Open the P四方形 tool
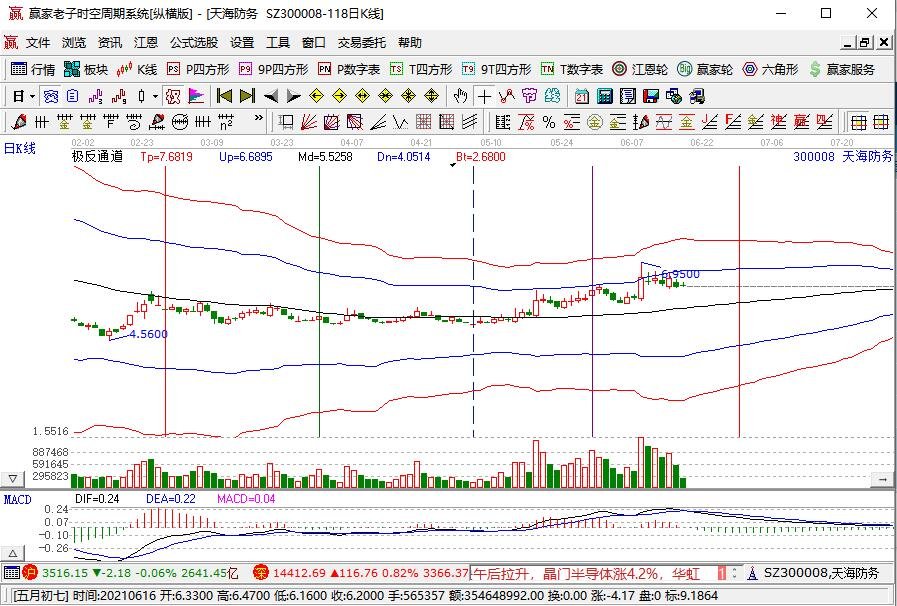Image resolution: width=897 pixels, height=606 pixels. 198,70
